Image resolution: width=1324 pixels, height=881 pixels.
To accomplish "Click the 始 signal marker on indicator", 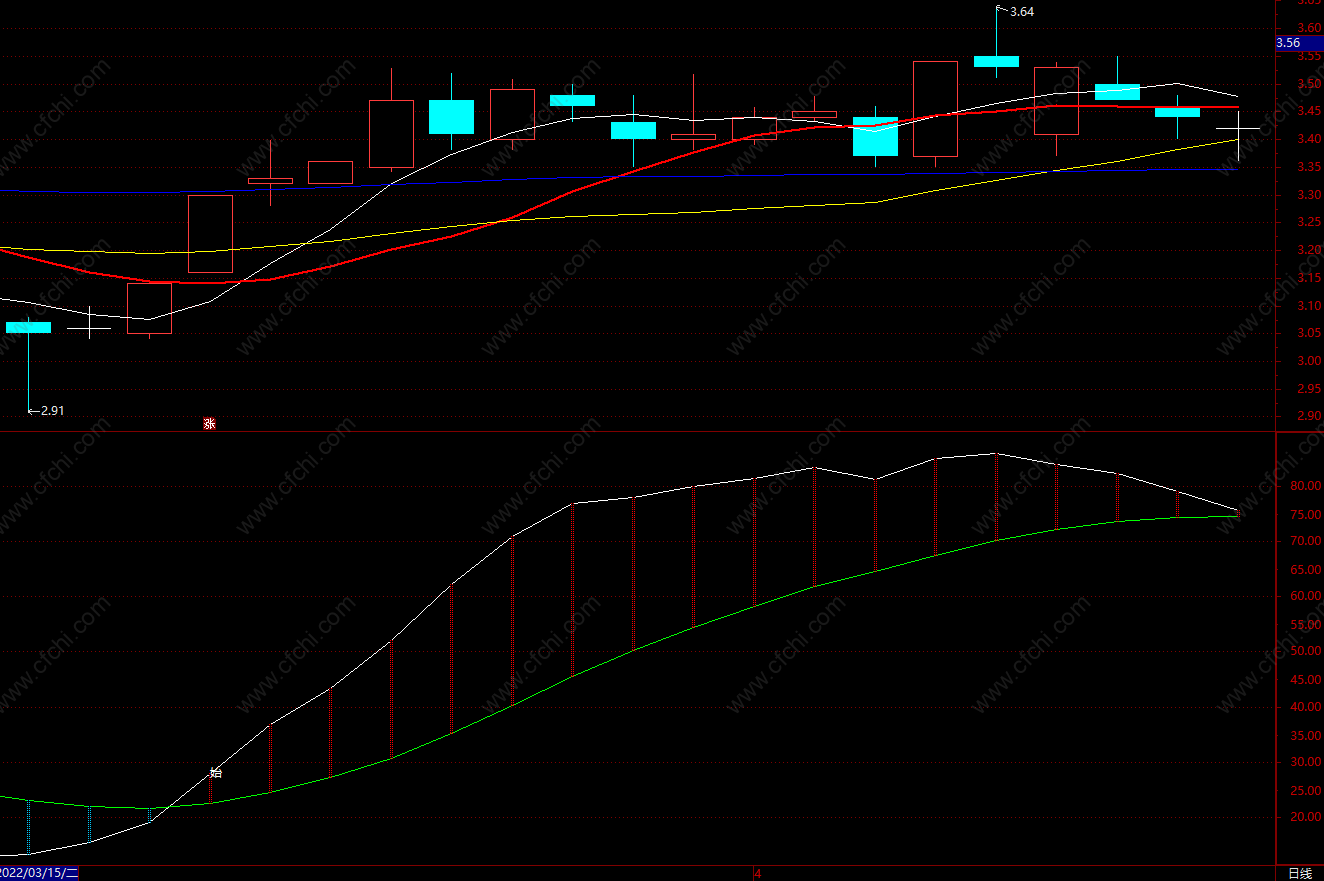I will [x=215, y=772].
